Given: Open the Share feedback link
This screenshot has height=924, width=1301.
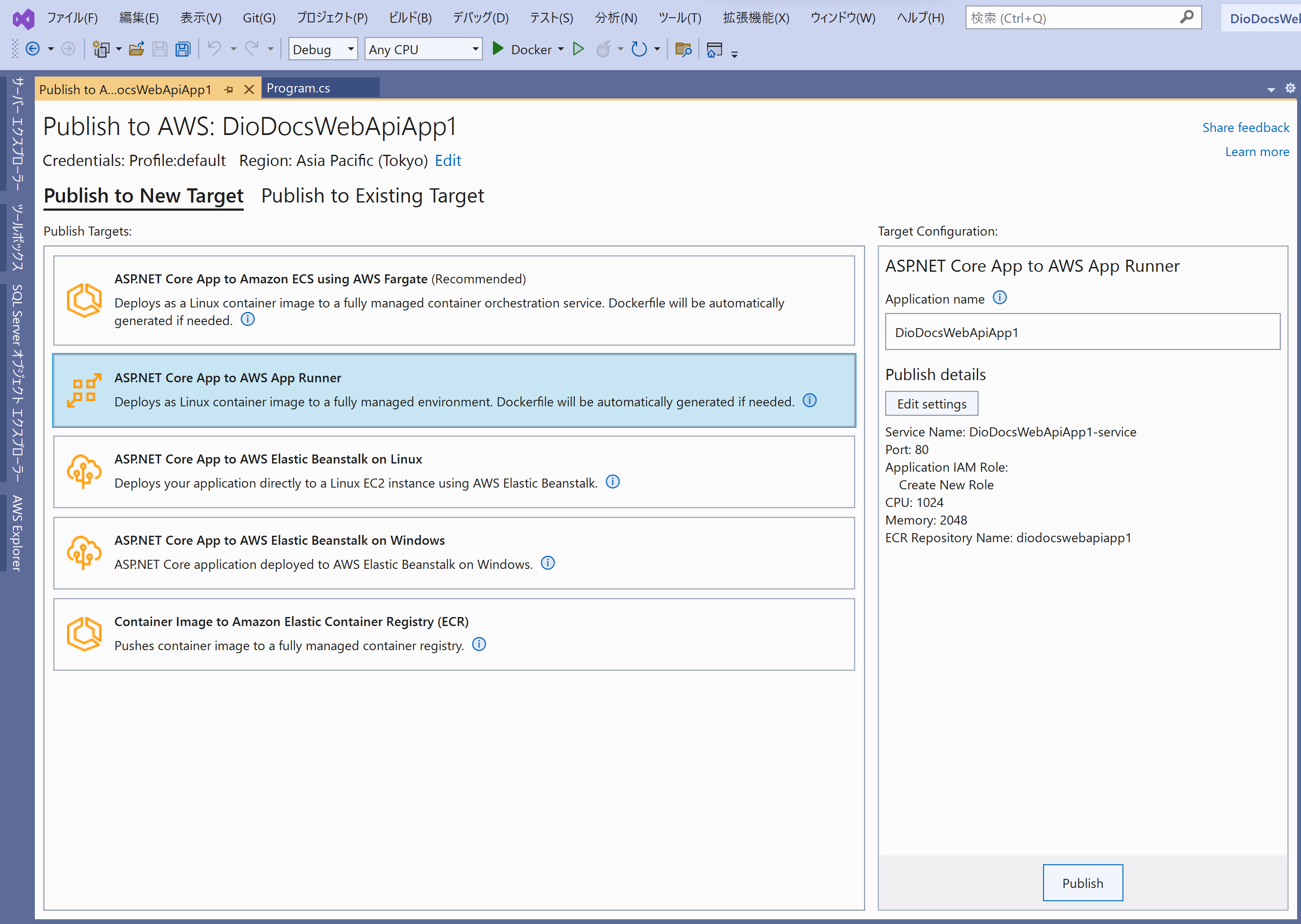Looking at the screenshot, I should 1246,127.
